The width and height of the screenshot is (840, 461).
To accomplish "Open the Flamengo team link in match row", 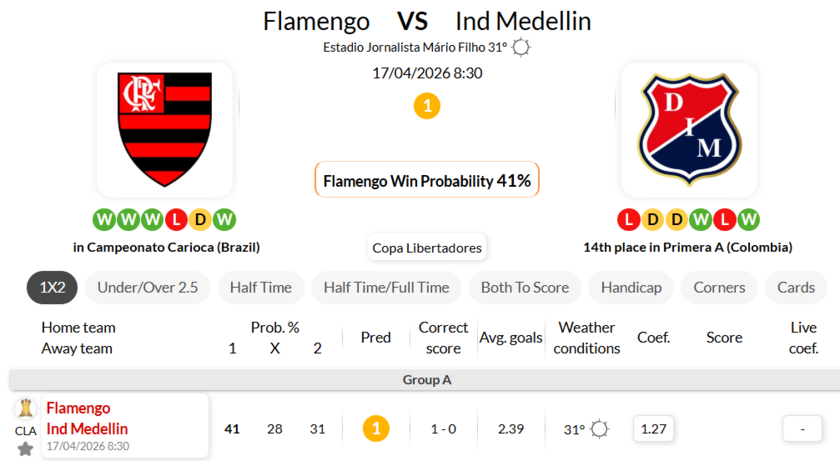I will coord(78,408).
